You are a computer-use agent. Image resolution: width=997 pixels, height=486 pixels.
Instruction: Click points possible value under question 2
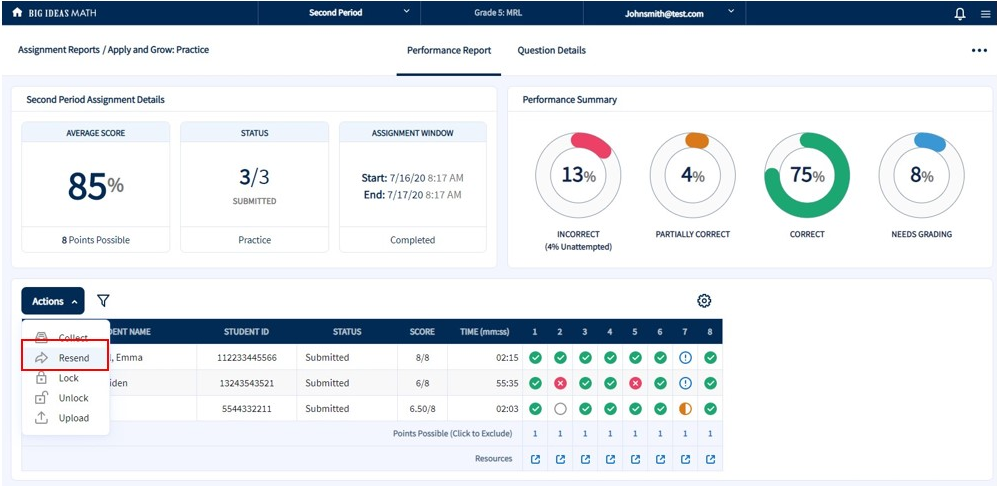[x=560, y=434]
